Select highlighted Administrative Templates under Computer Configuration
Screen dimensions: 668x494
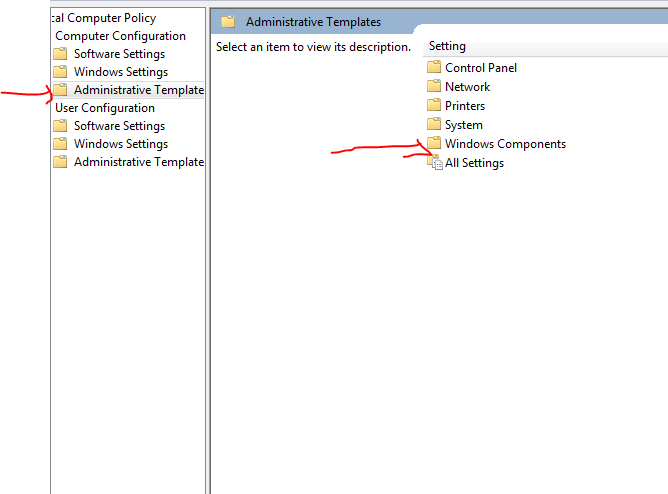(139, 90)
